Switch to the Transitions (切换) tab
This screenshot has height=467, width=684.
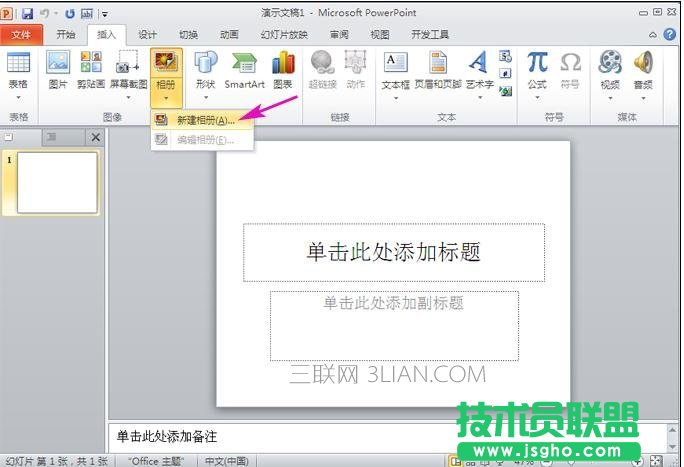188,34
